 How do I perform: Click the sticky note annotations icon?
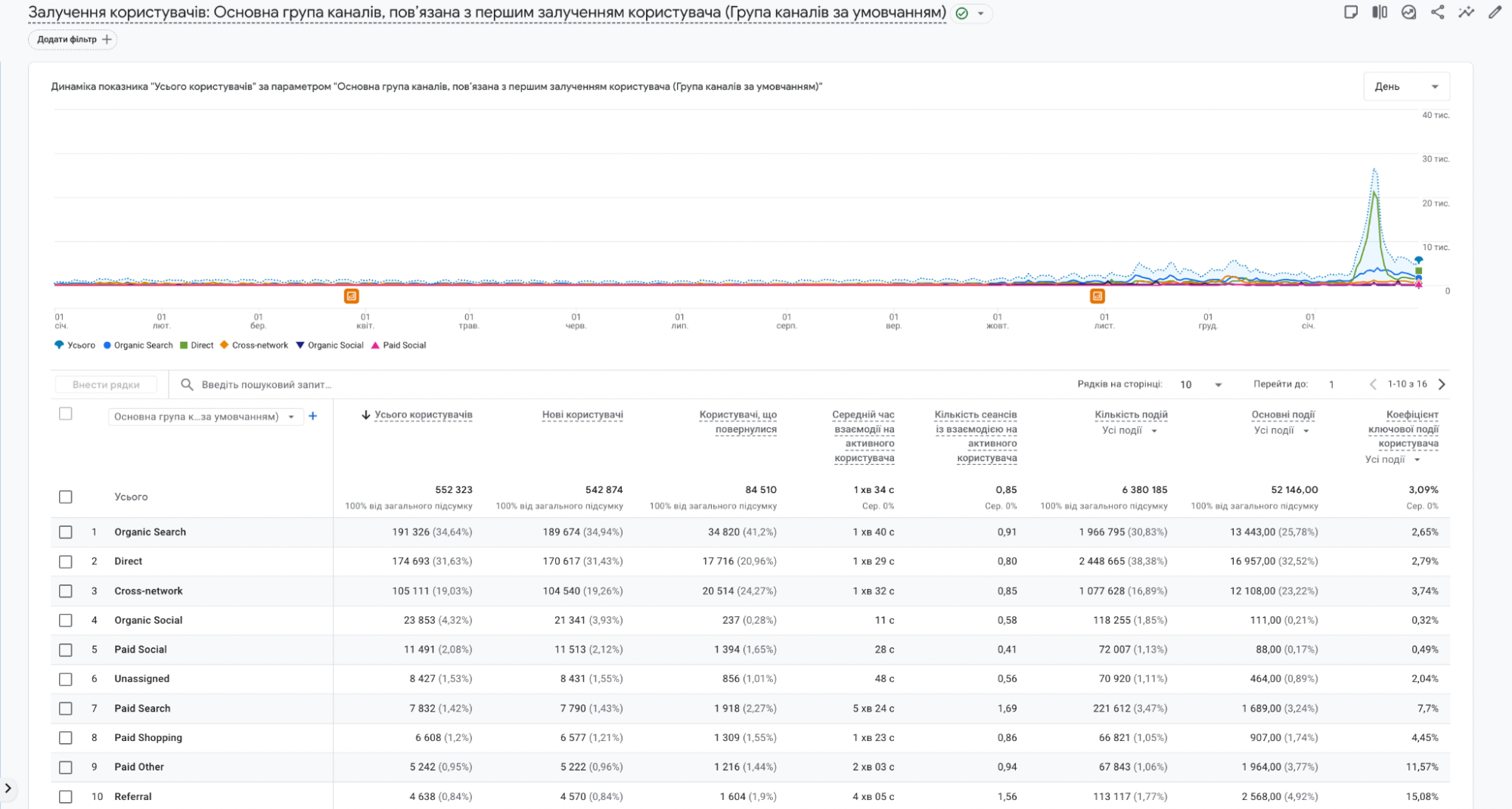coord(1351,12)
